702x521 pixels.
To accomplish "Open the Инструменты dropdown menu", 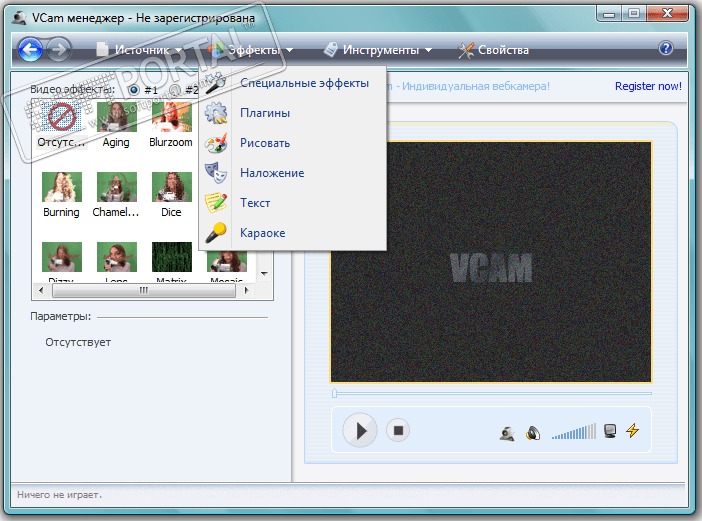I will pos(378,50).
